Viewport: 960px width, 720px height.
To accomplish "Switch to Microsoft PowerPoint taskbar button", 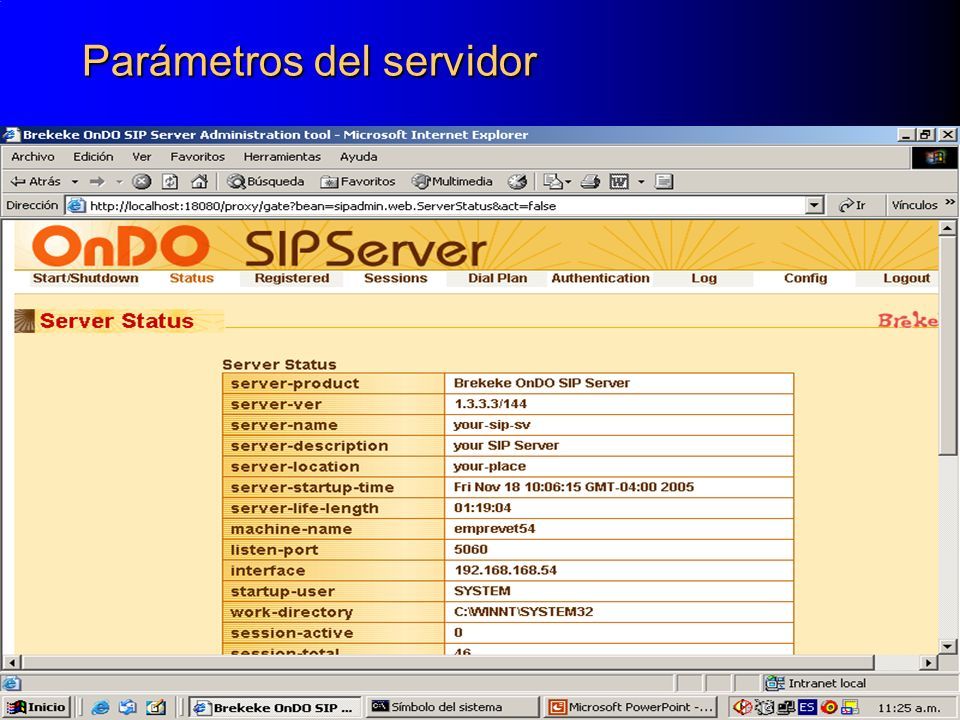I will point(630,707).
